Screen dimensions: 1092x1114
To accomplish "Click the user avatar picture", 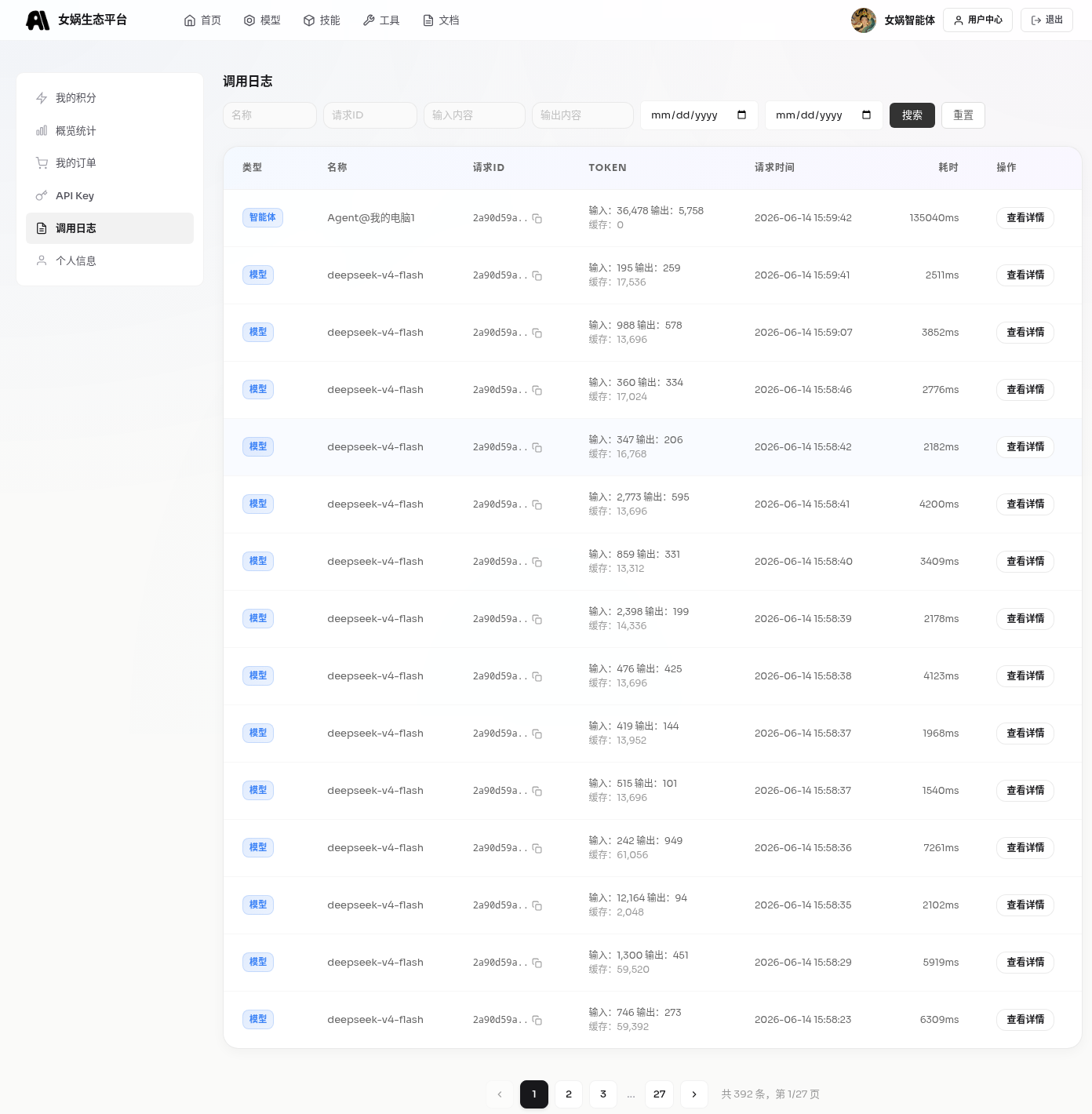I will click(x=864, y=20).
